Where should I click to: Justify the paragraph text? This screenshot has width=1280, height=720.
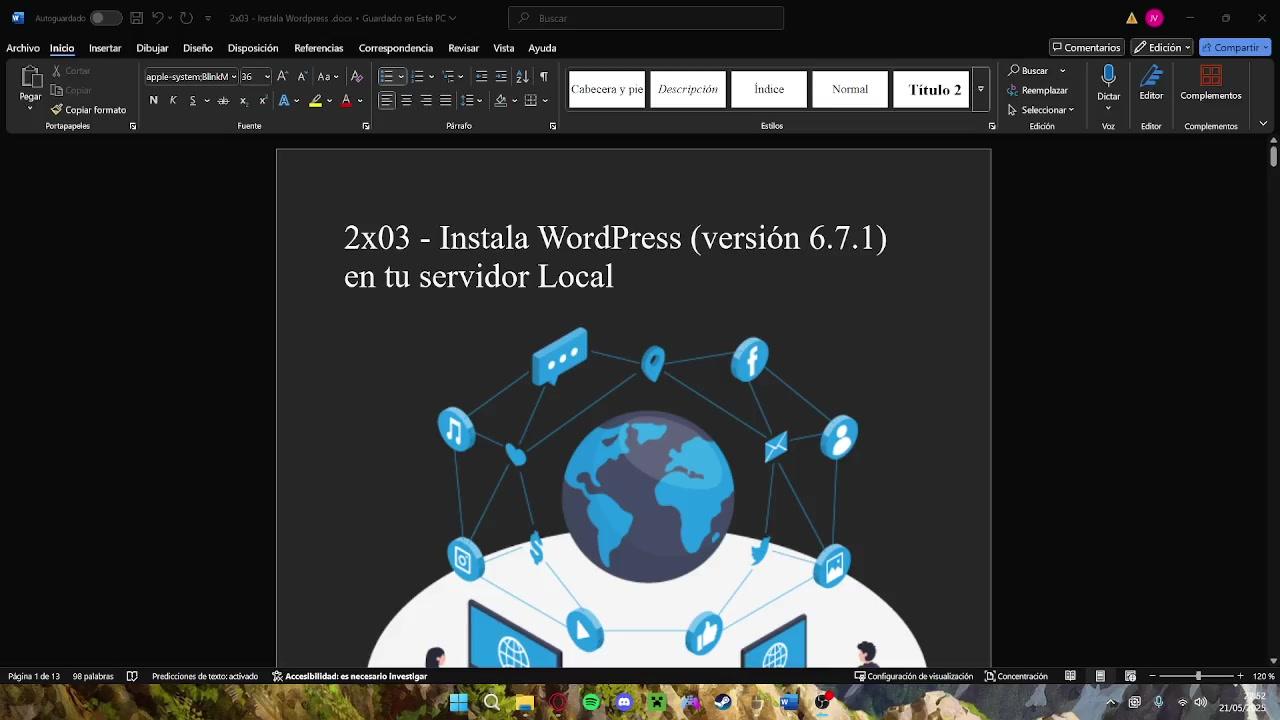(x=446, y=100)
